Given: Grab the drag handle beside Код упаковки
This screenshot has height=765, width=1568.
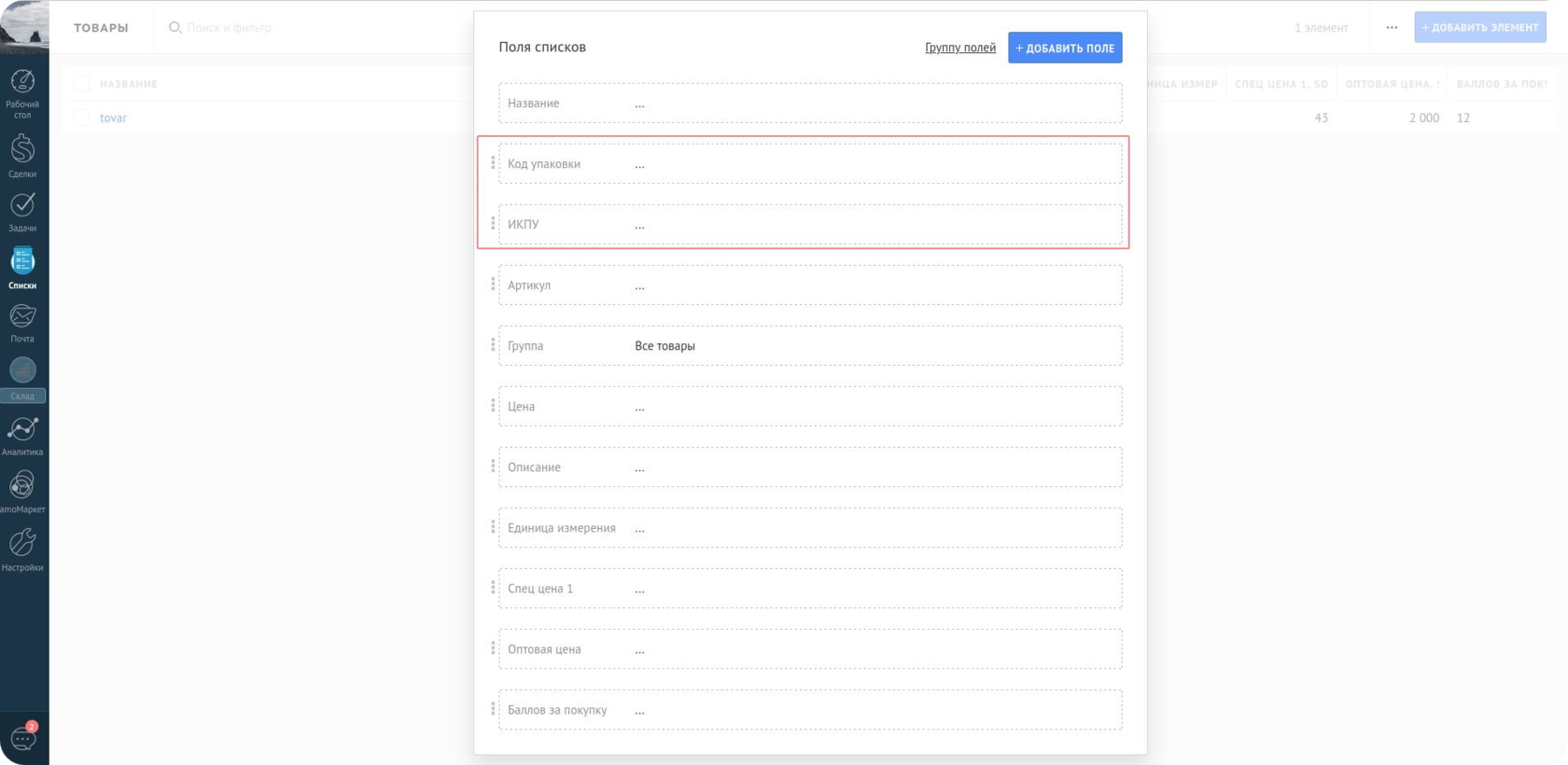Looking at the screenshot, I should 493,163.
